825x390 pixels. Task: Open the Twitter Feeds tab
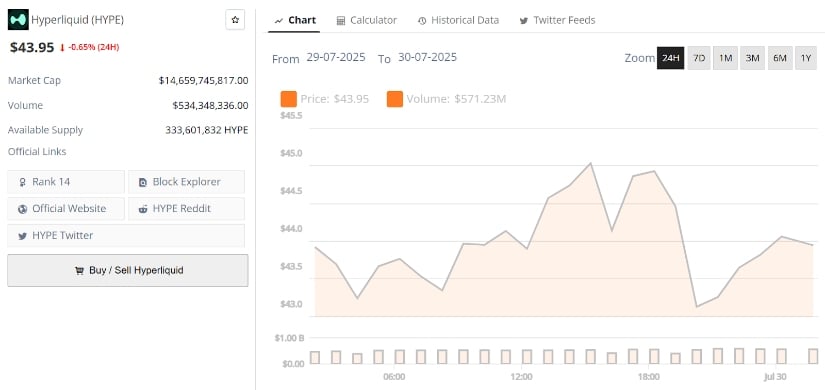pyautogui.click(x=557, y=21)
